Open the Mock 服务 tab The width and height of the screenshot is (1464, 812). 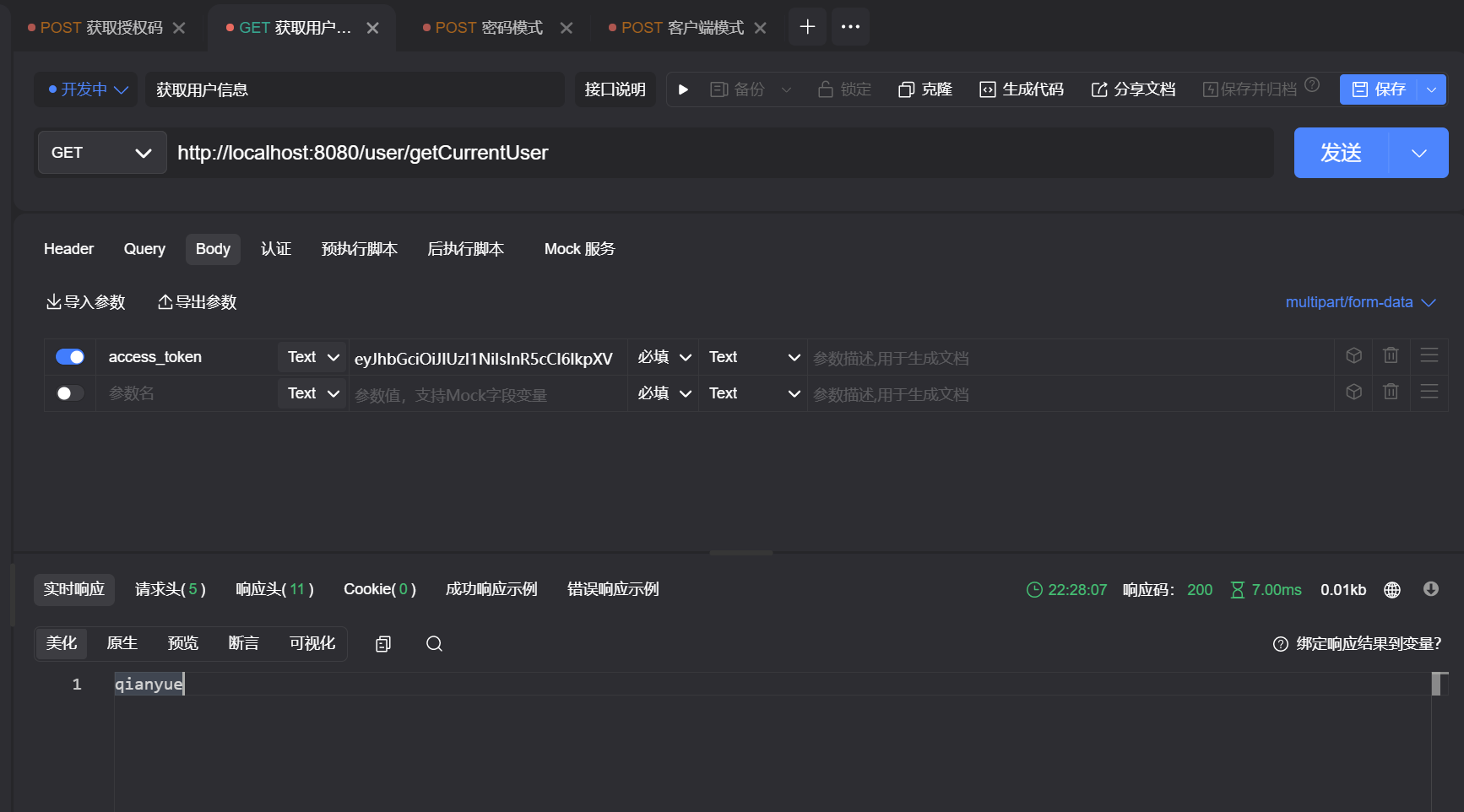tap(580, 249)
